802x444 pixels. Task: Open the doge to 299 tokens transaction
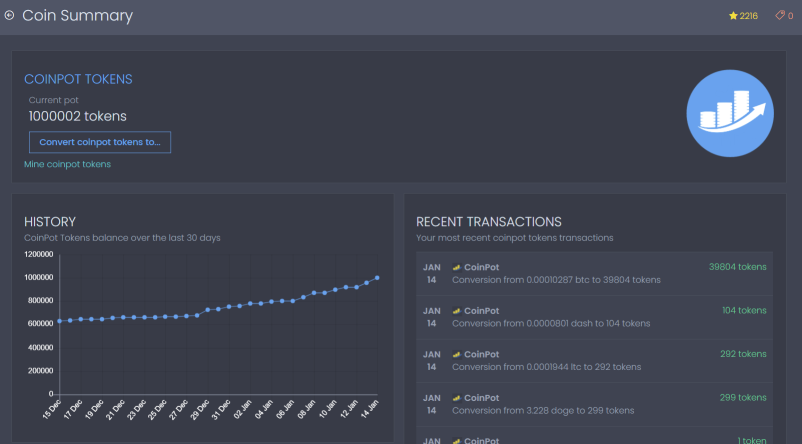coord(594,404)
